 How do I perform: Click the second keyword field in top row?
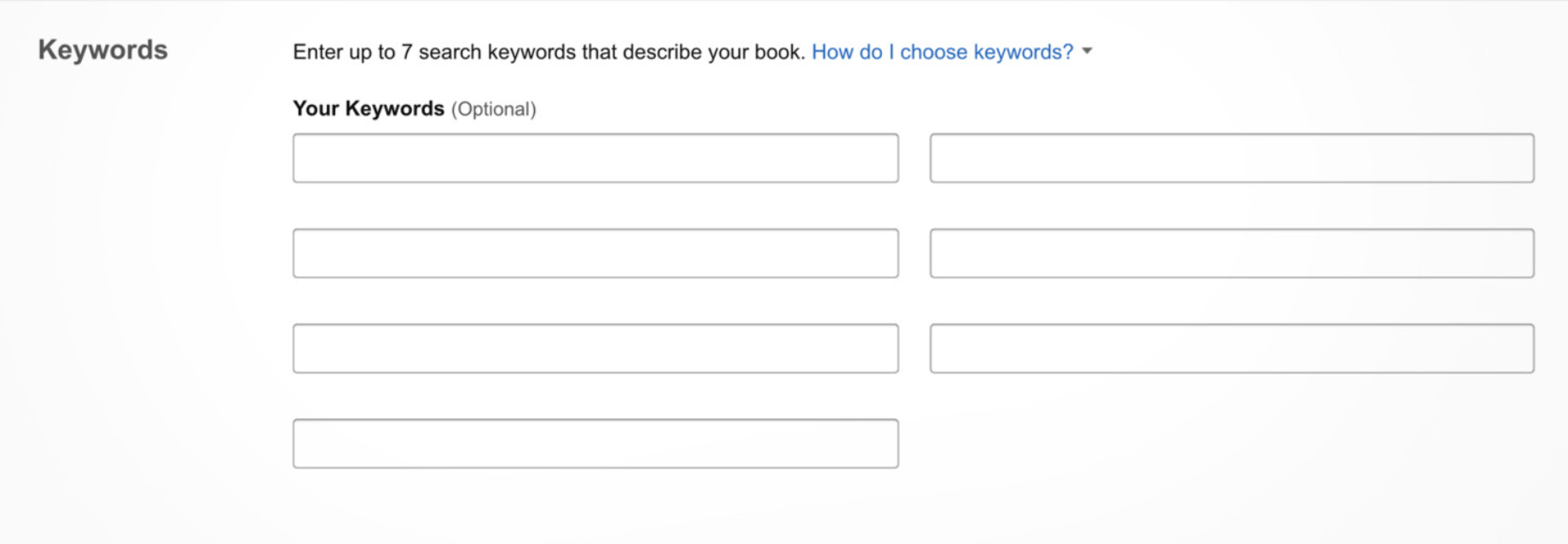1232,158
